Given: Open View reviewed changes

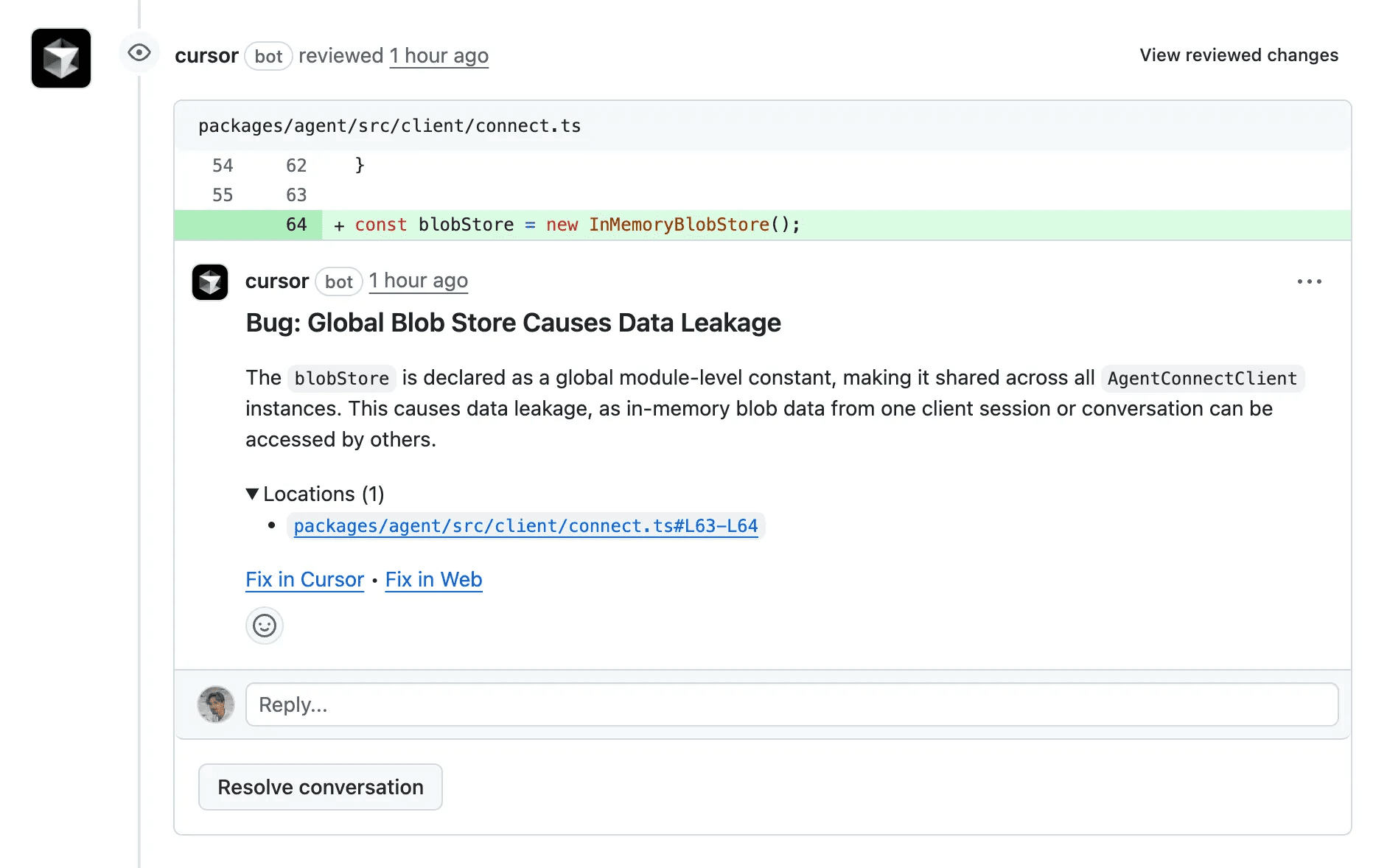Looking at the screenshot, I should click(x=1238, y=55).
